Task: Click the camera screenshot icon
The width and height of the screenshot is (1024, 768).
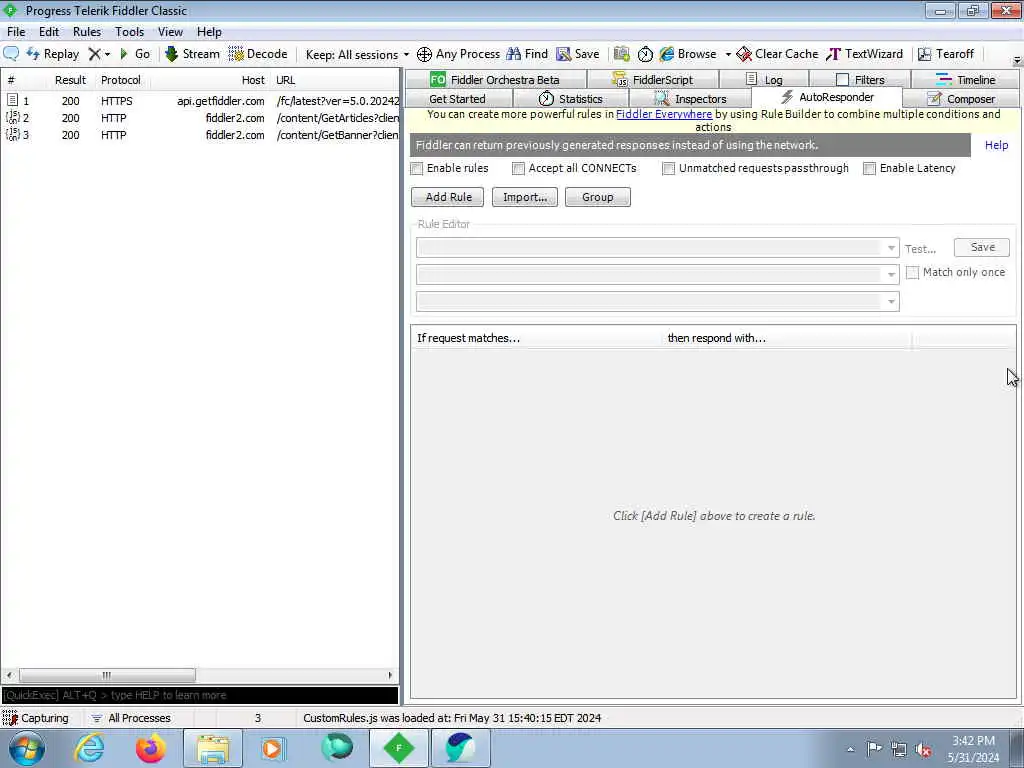Action: coord(622,54)
